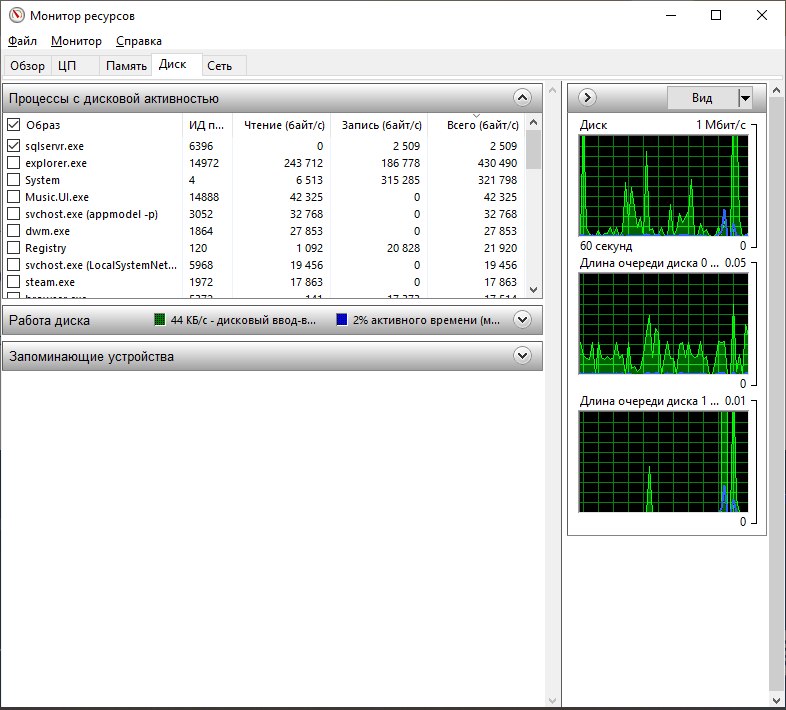The image size is (786, 710).
Task: Check the svchost.exe (LocalSystemNet...) checkbox
Action: 14,265
